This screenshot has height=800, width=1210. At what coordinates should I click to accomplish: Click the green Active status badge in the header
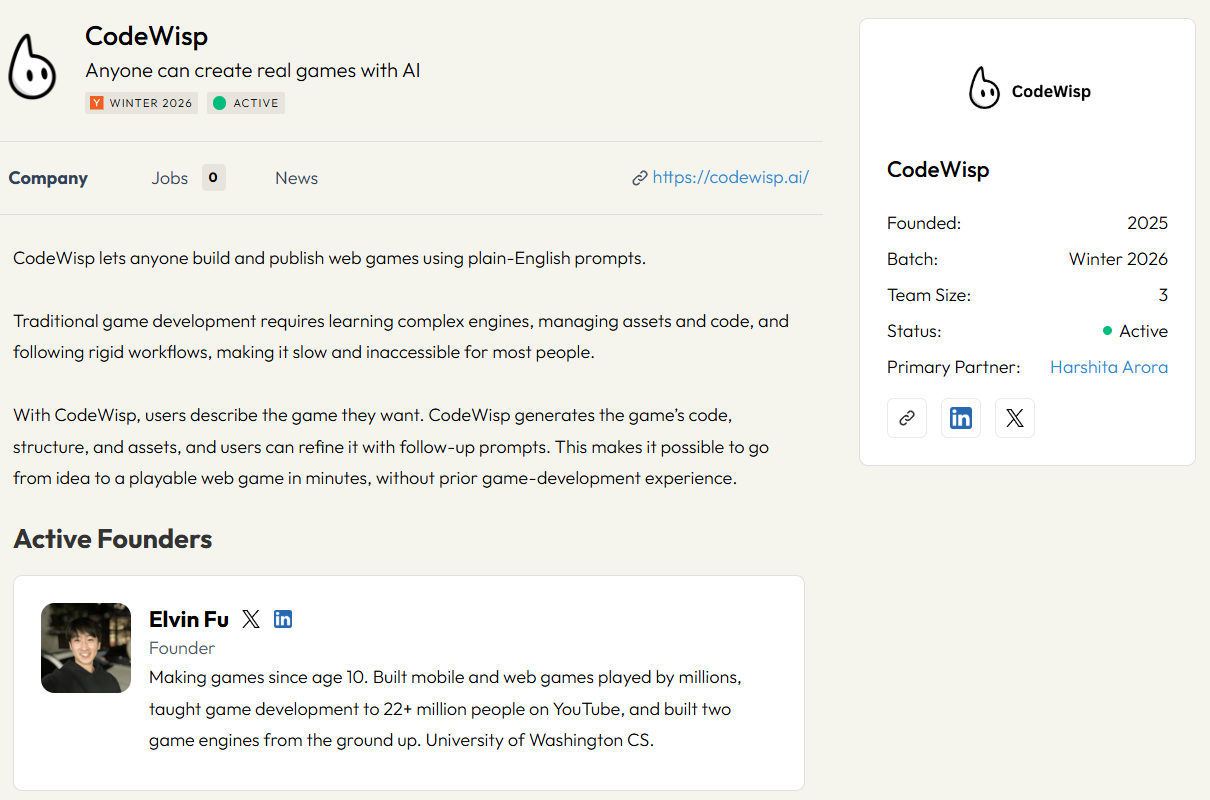(246, 103)
